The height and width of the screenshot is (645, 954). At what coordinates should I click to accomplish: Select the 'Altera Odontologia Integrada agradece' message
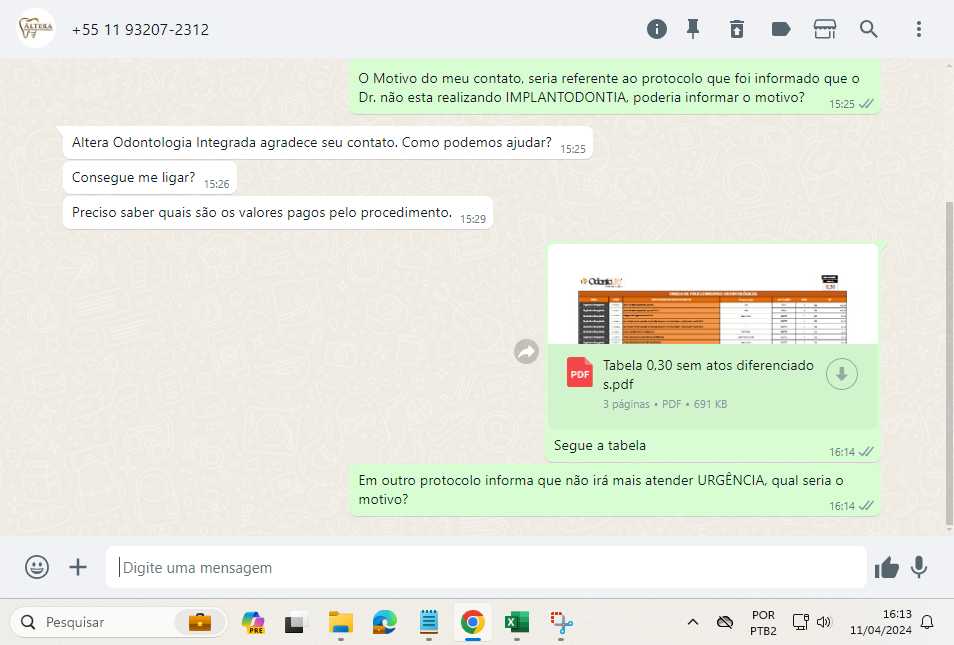pyautogui.click(x=327, y=143)
